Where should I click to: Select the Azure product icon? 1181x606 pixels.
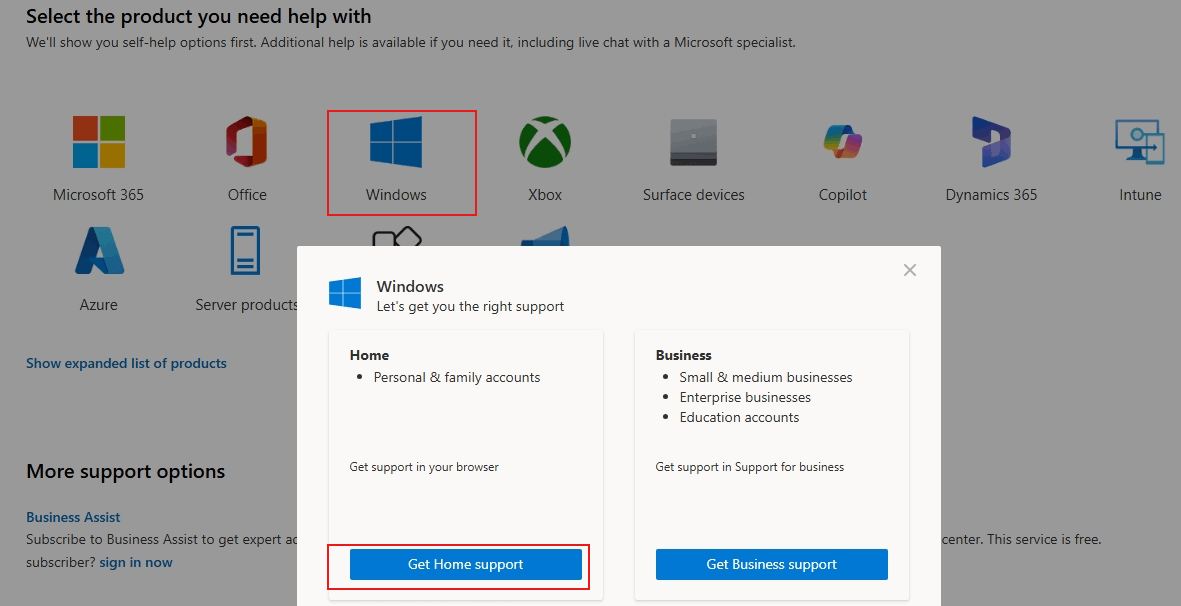[x=97, y=251]
